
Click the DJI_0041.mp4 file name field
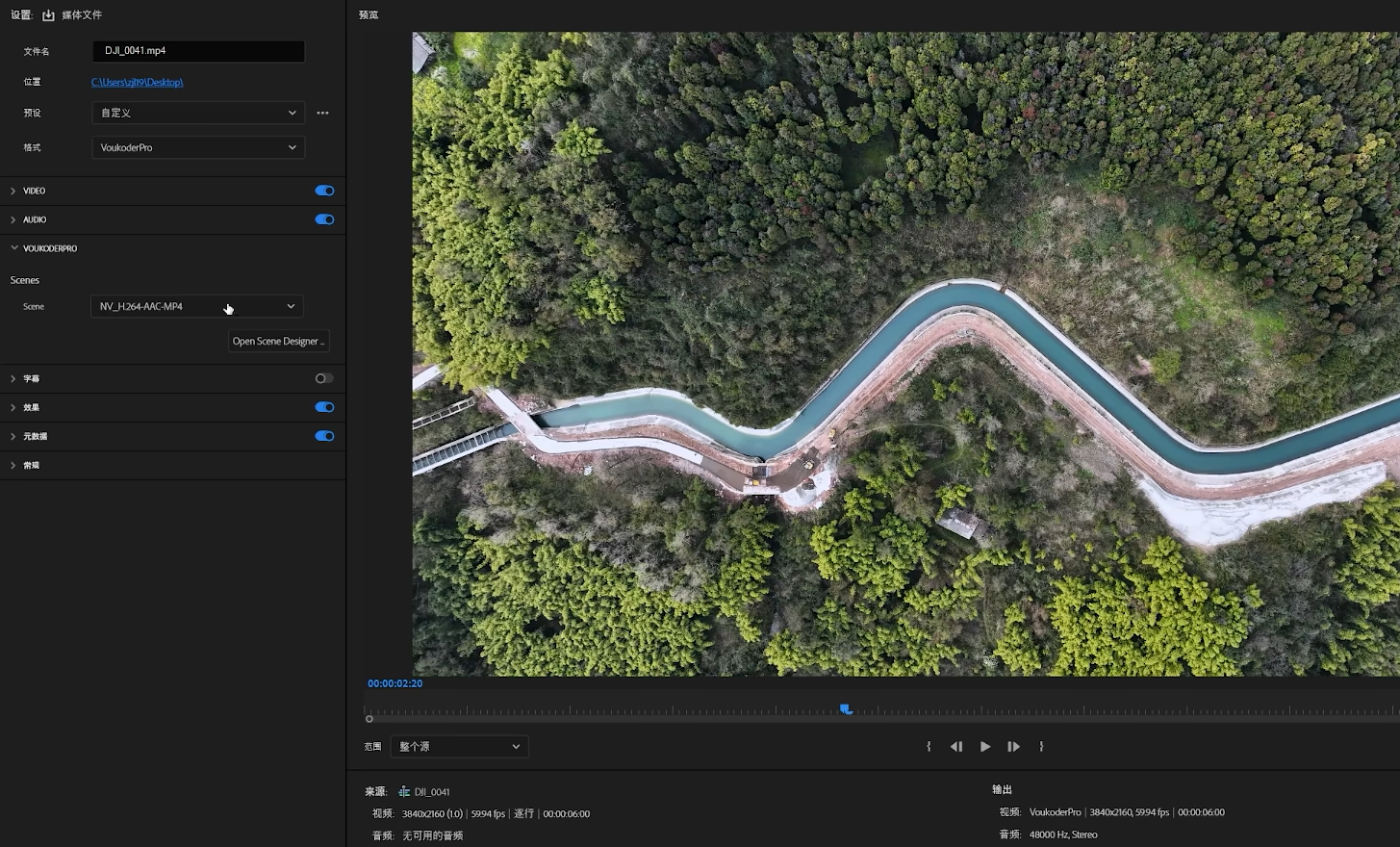coord(198,51)
